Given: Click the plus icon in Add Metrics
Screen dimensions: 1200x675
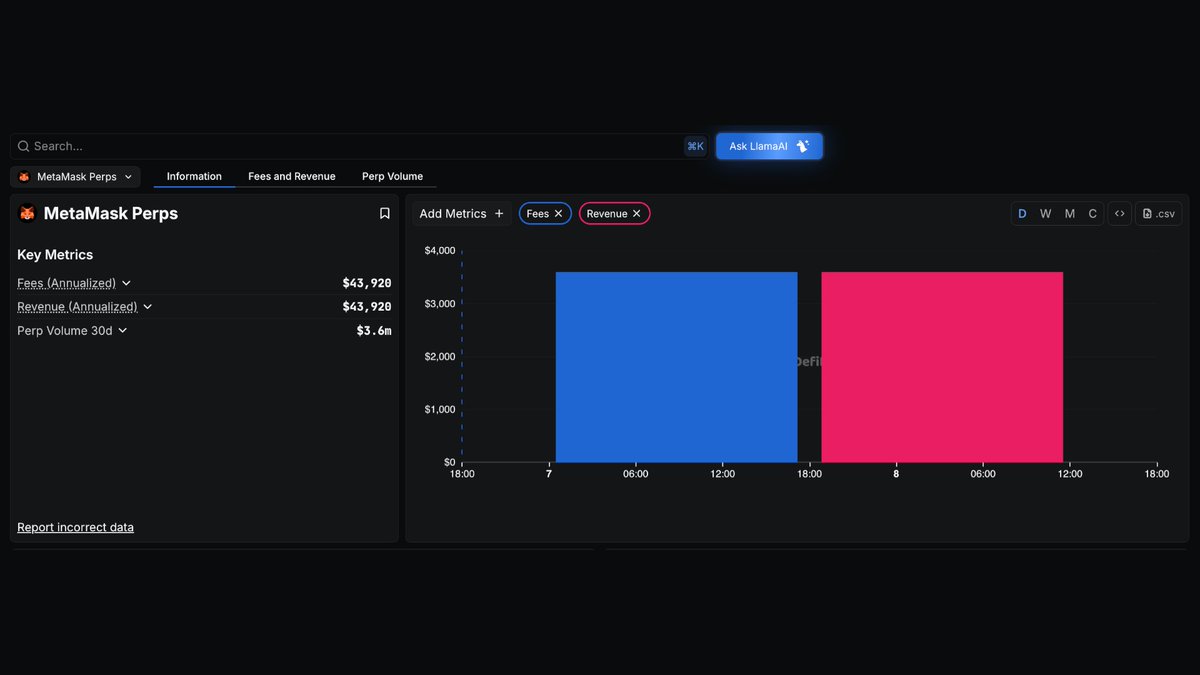Looking at the screenshot, I should point(499,214).
